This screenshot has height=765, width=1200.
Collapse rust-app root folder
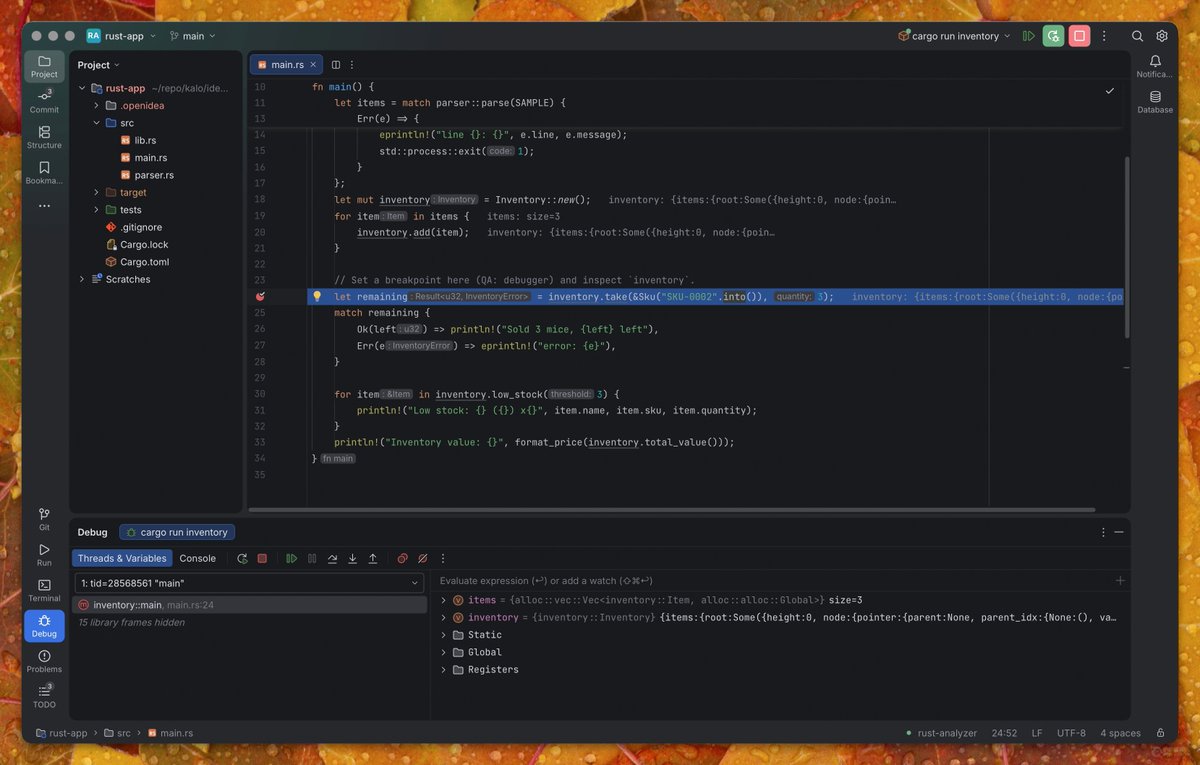pos(82,88)
